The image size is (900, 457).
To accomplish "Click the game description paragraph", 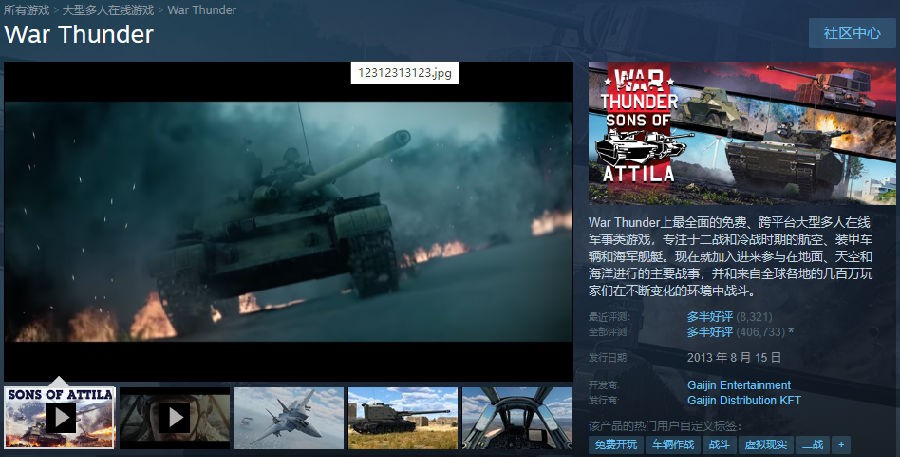I will coord(730,256).
